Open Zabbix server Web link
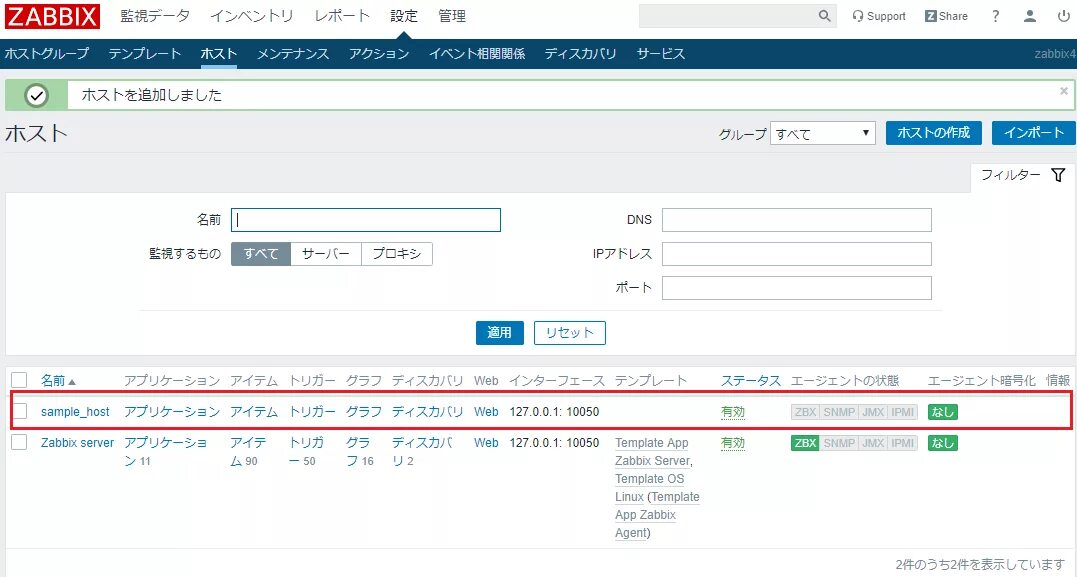 pos(486,442)
